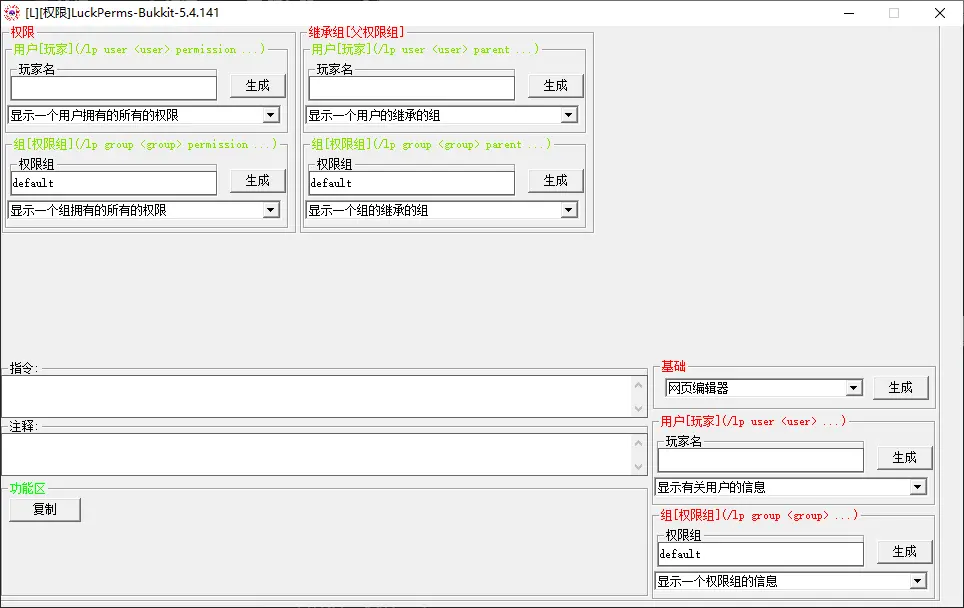This screenshot has height=608, width=964.
Task: Click 生成 button in 用户 /lp user section
Action: (x=904, y=458)
